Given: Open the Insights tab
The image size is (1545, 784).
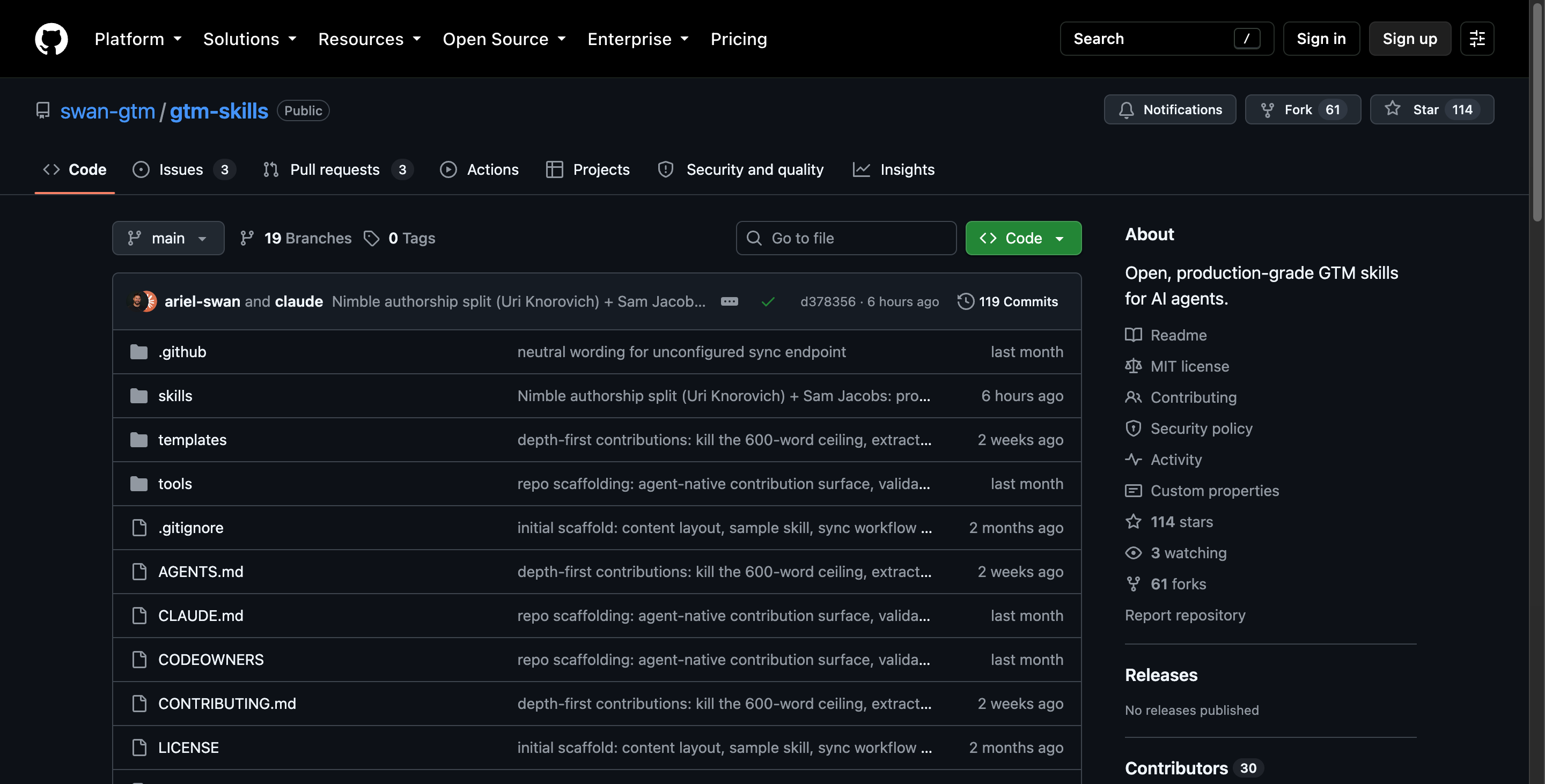Looking at the screenshot, I should click(894, 169).
